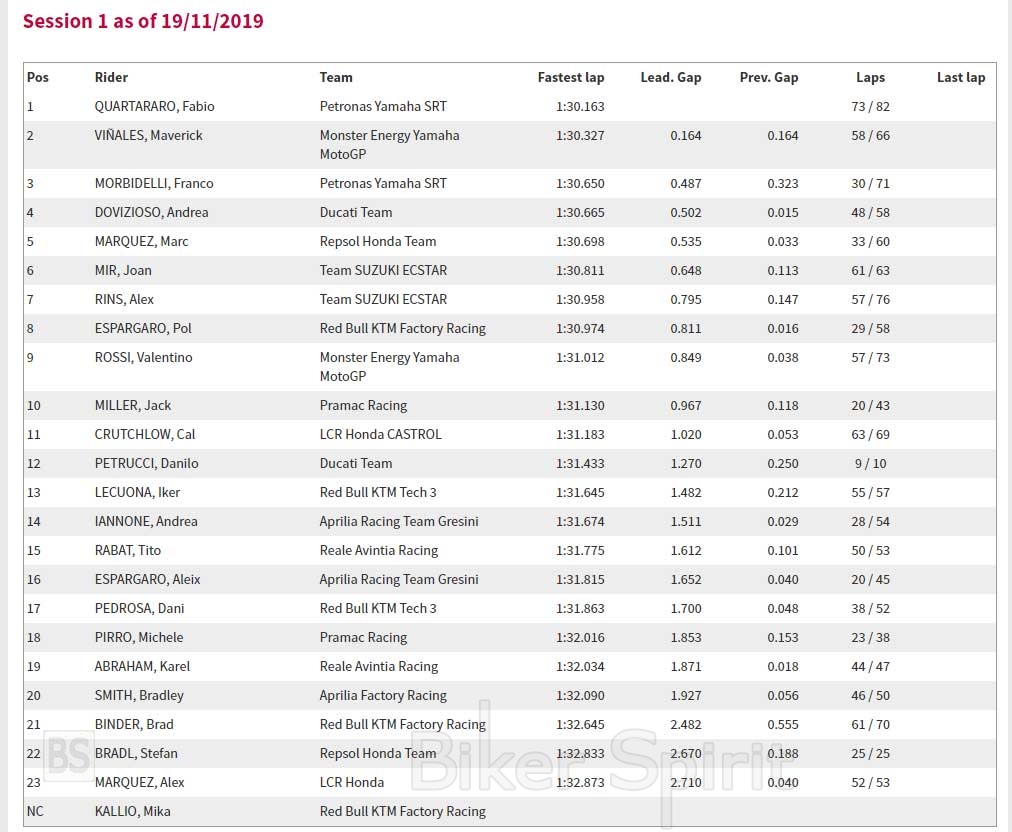Image resolution: width=1012 pixels, height=832 pixels.
Task: Select rider DOVIZIOSO, Andrea
Action: 151,212
